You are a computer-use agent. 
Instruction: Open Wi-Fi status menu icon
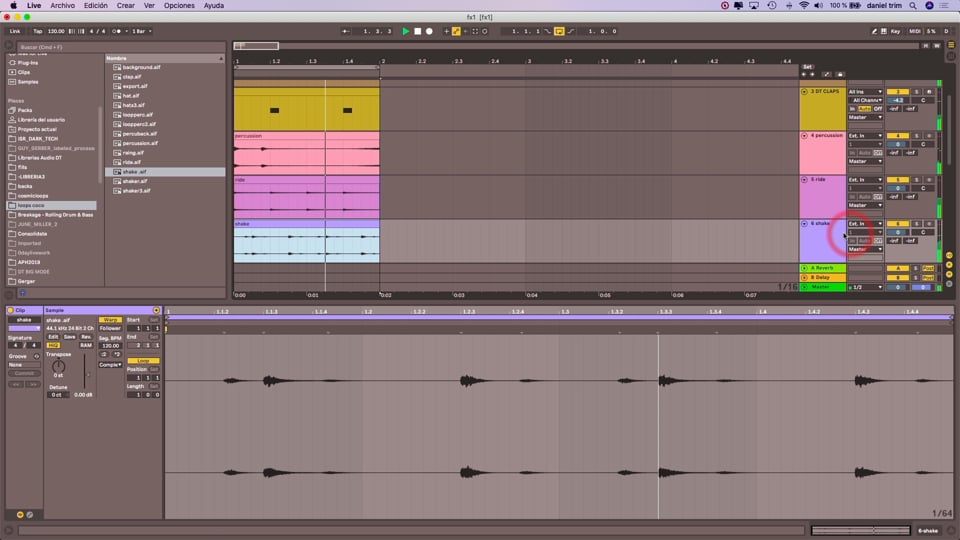(x=804, y=6)
